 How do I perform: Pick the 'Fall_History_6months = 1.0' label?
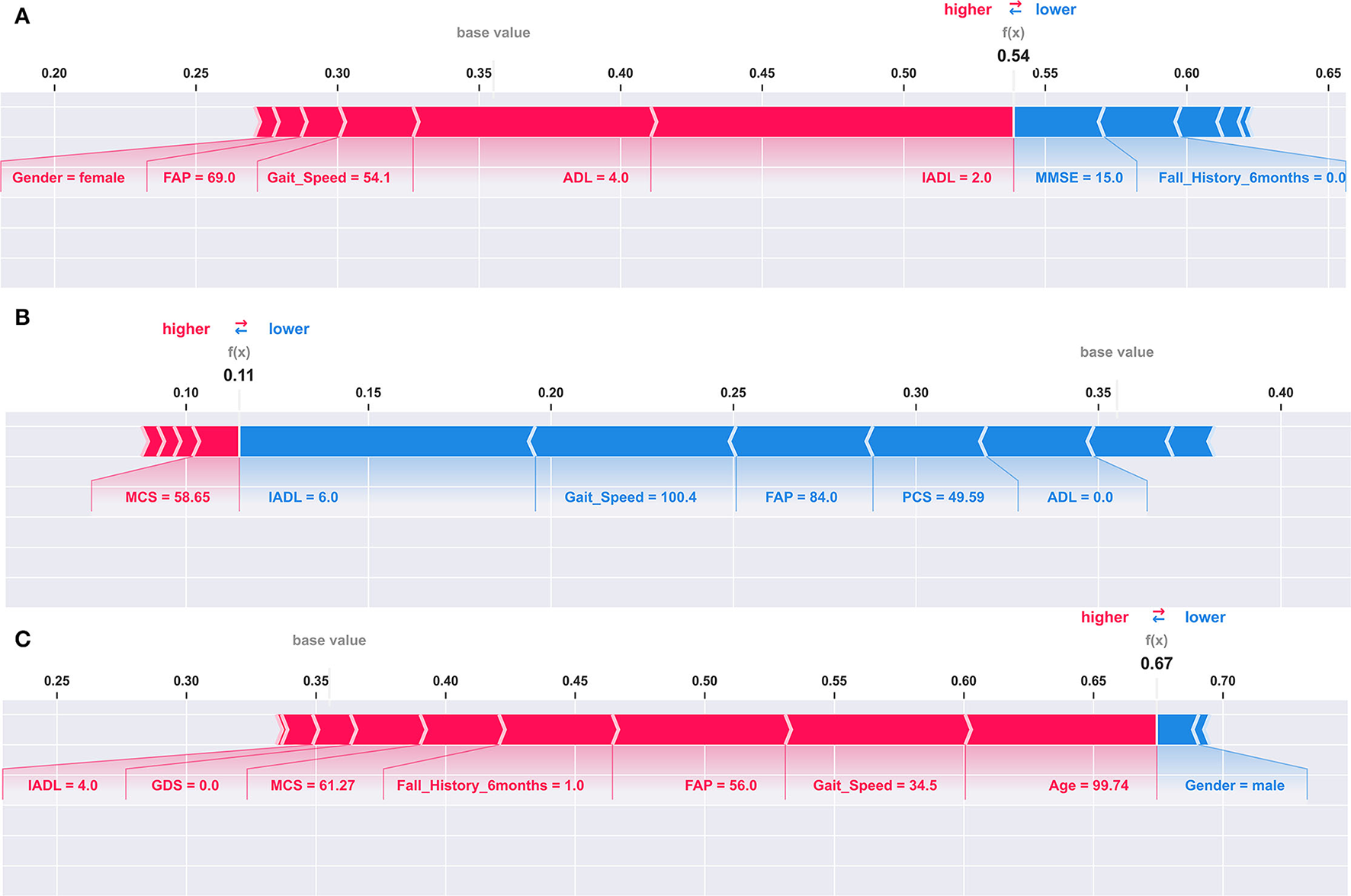(489, 785)
